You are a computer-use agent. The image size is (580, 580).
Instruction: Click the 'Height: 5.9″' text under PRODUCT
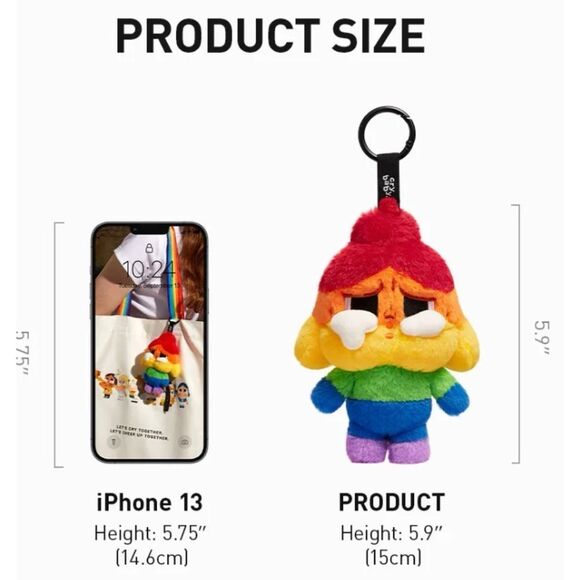click(x=391, y=533)
